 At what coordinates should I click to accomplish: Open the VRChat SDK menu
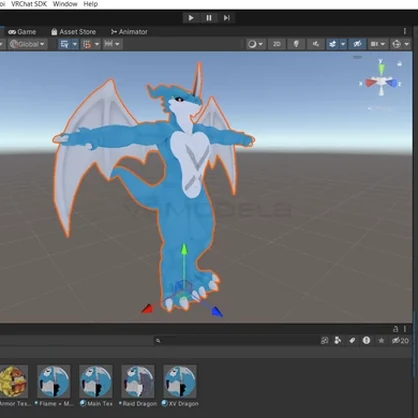tap(29, 4)
